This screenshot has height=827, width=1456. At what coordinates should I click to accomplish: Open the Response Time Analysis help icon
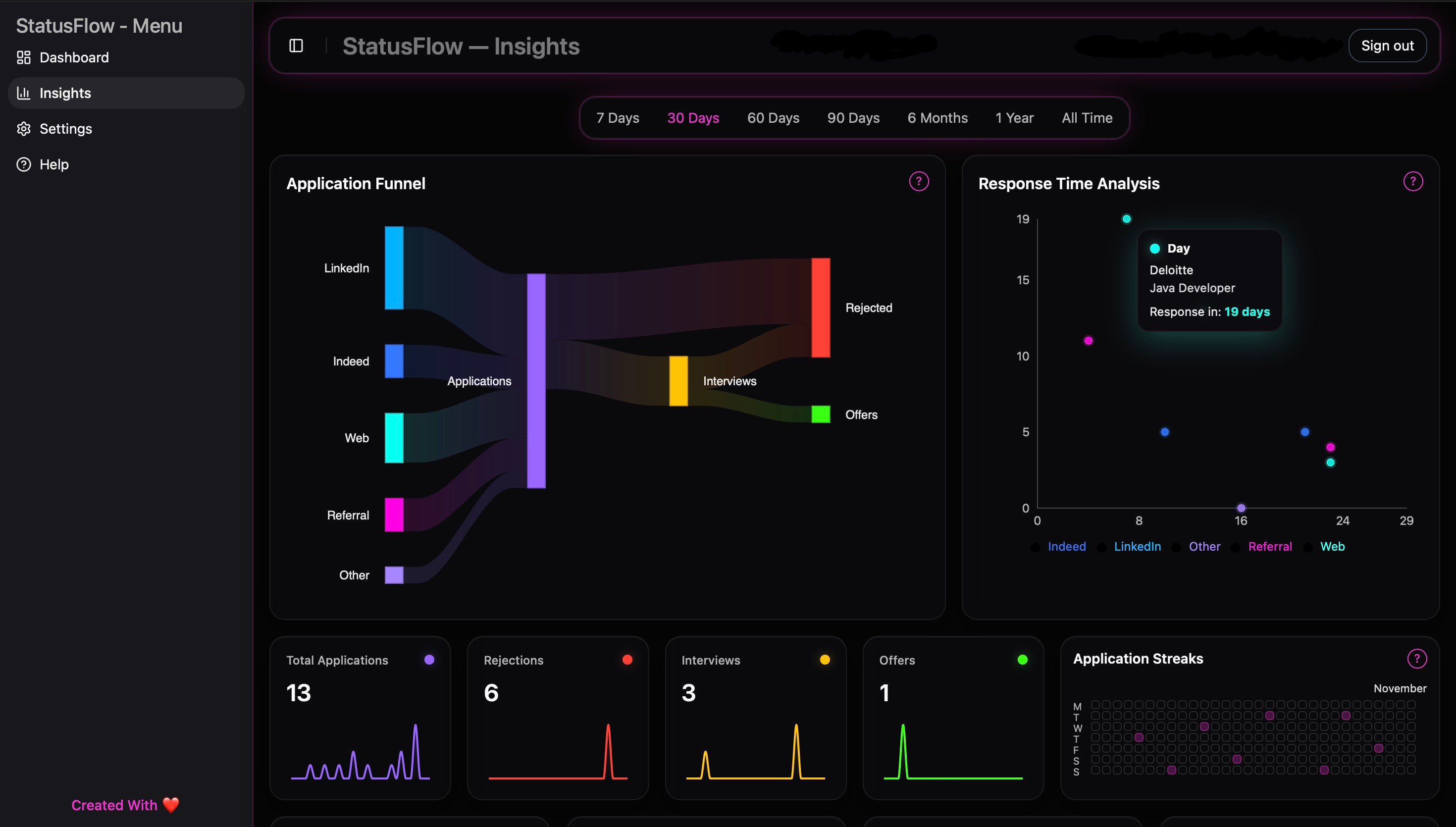click(1413, 181)
